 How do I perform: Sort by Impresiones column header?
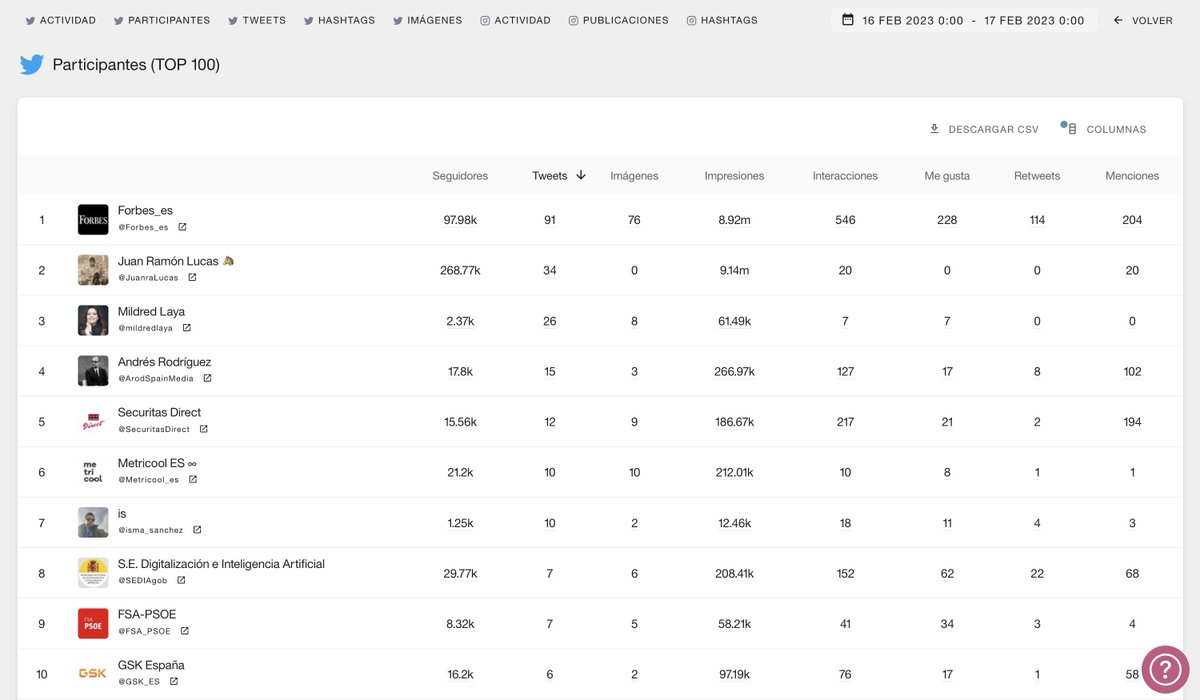point(734,176)
